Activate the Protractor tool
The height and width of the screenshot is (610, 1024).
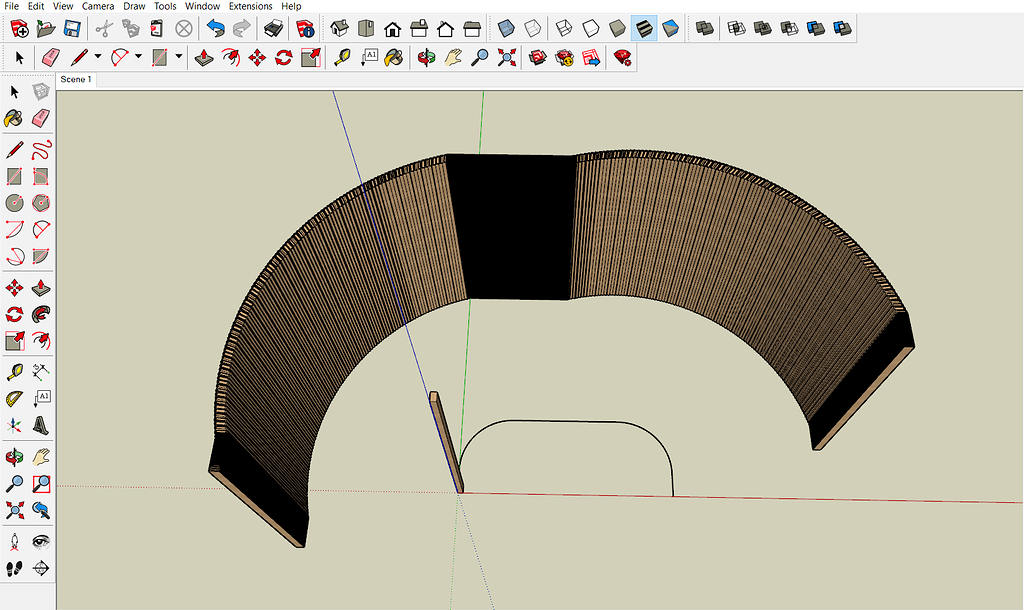coord(15,398)
